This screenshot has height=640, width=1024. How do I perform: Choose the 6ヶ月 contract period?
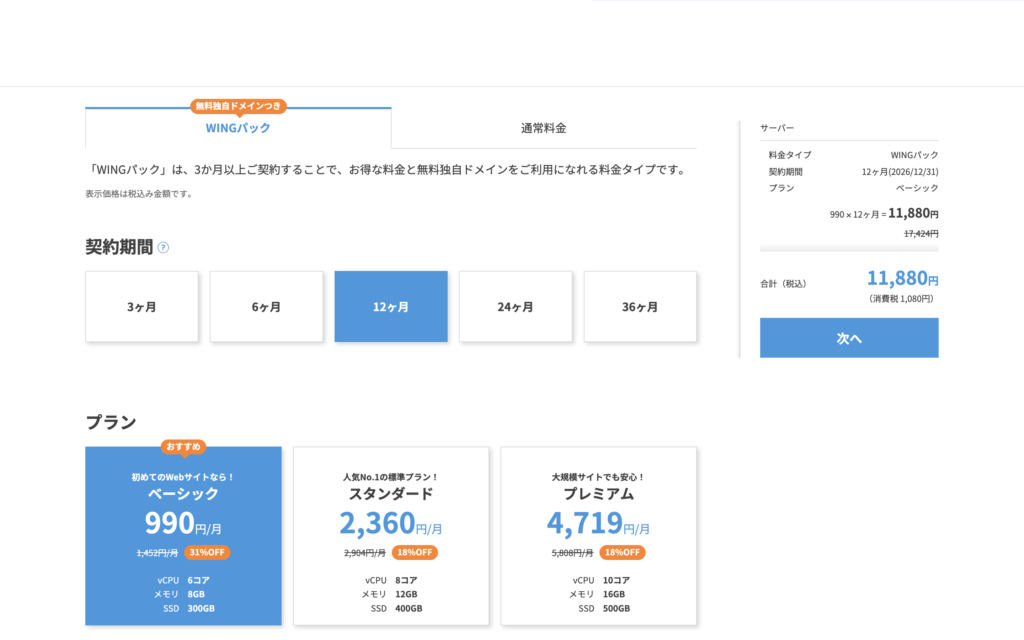(x=266, y=307)
